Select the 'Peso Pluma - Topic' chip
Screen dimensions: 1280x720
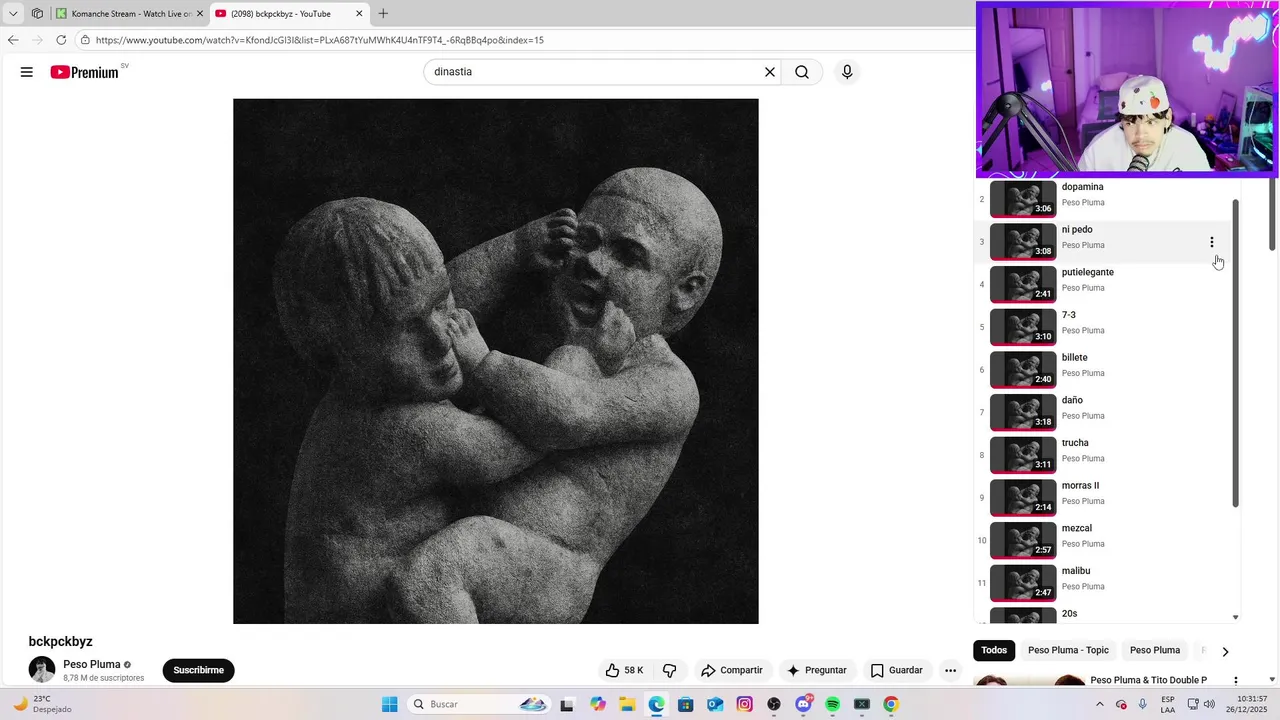click(1068, 650)
